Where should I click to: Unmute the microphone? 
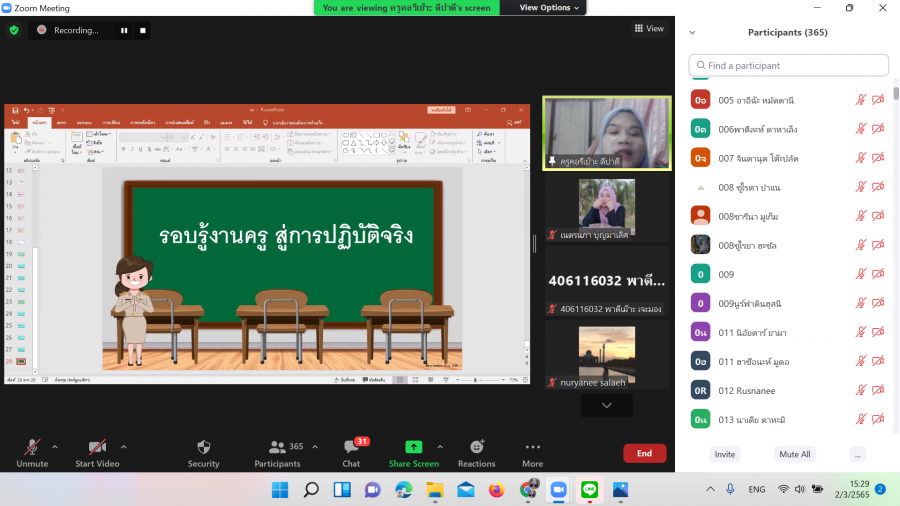(x=32, y=447)
